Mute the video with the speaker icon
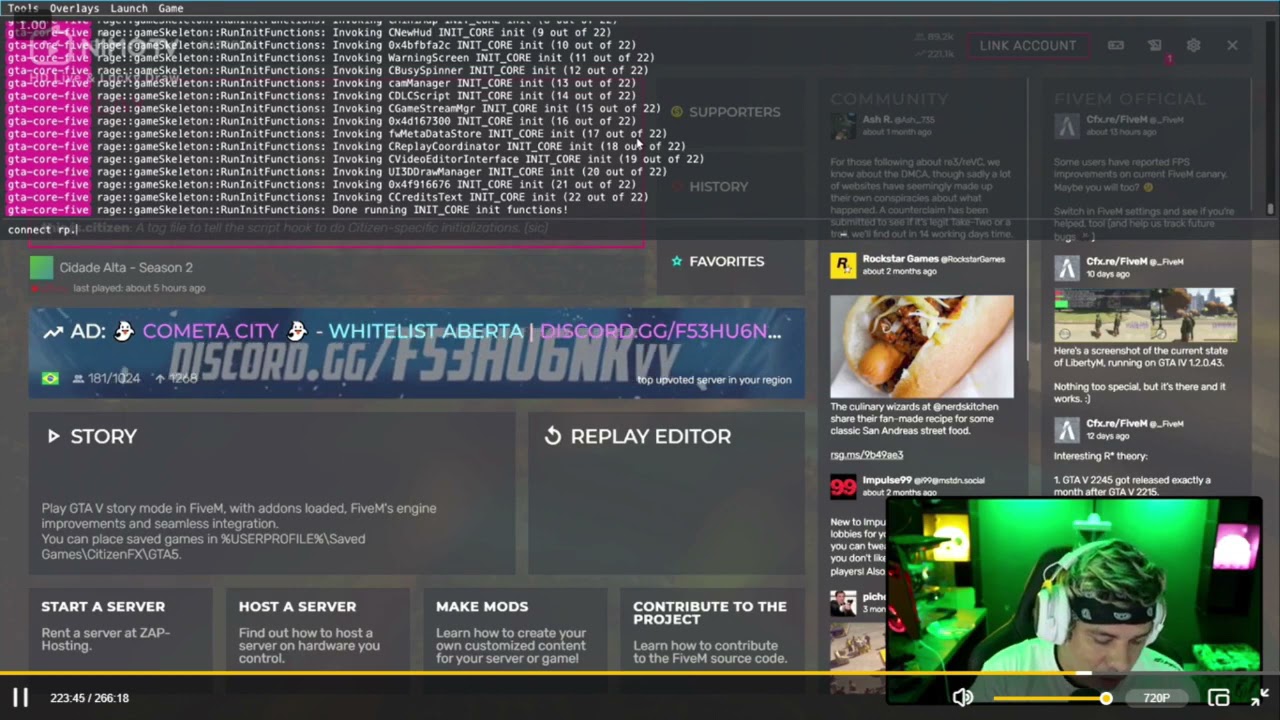The height and width of the screenshot is (720, 1280). (x=962, y=698)
